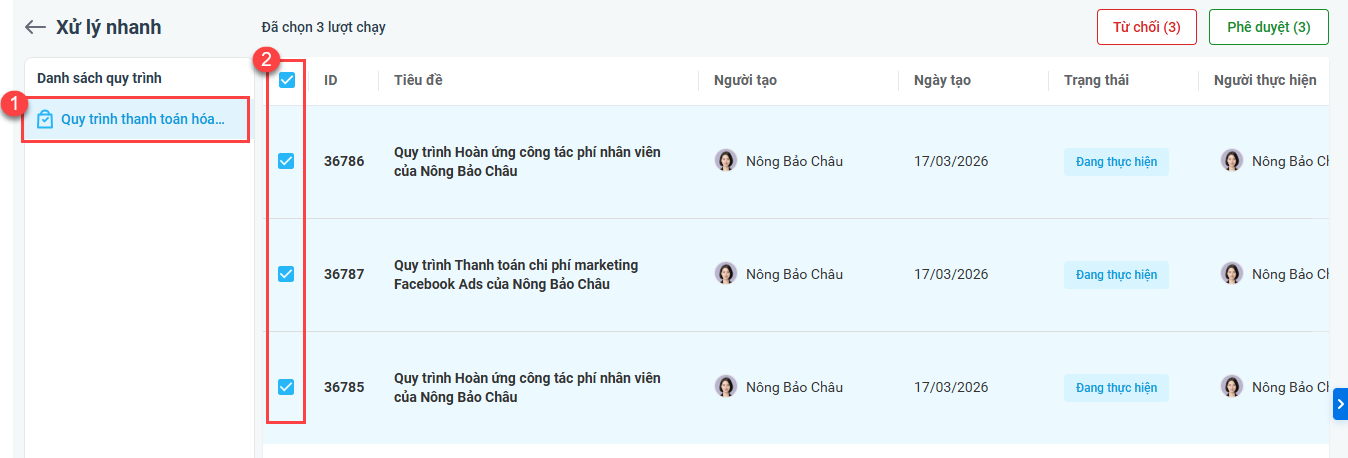
Task: Select Quy trình thanh toán hóa… in process list
Action: click(142, 119)
